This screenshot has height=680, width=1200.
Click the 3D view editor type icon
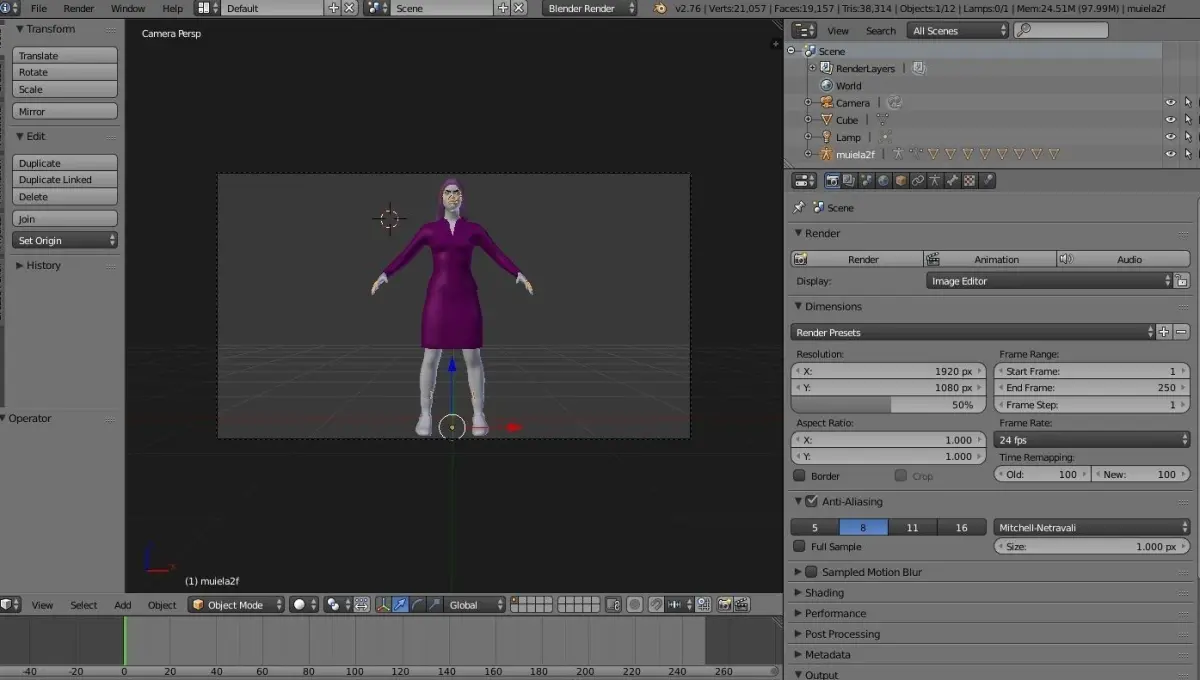[x=10, y=605]
